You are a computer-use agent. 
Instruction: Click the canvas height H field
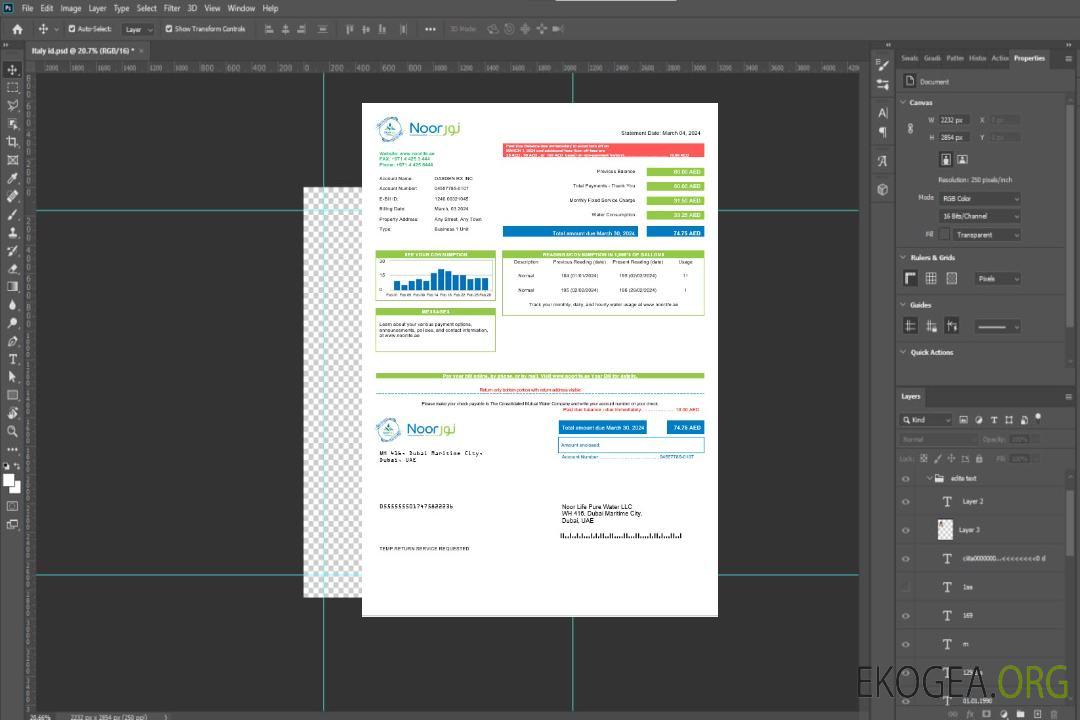[x=954, y=138]
